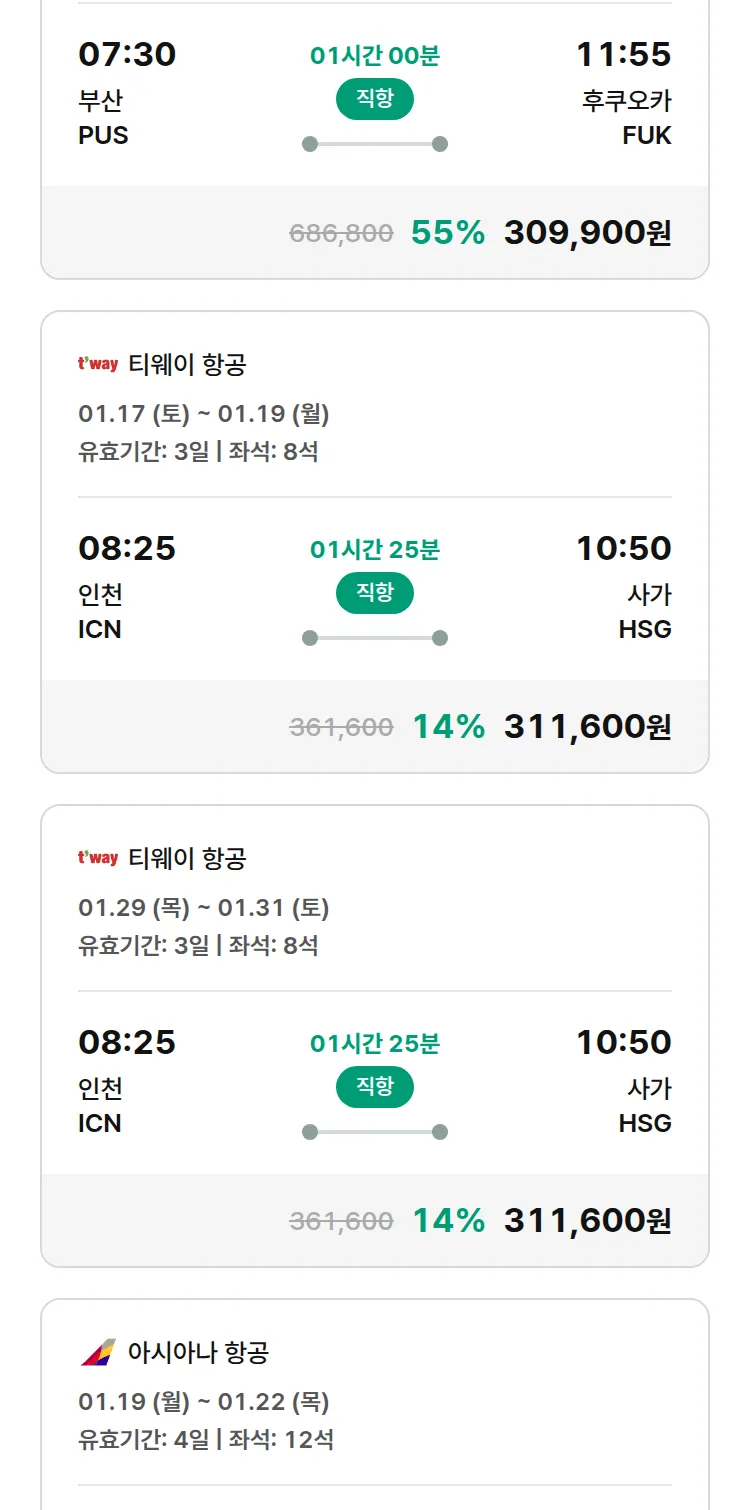
Task: Tap the PUS departure airport code
Action: click(103, 135)
